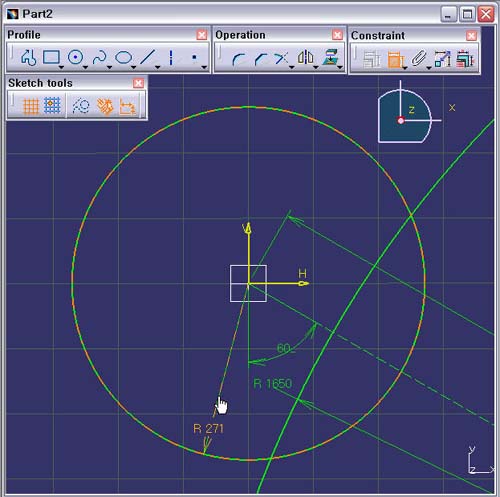Expand the Rectangle tool dropdown arrow
This screenshot has width=500, height=497.
point(61,67)
